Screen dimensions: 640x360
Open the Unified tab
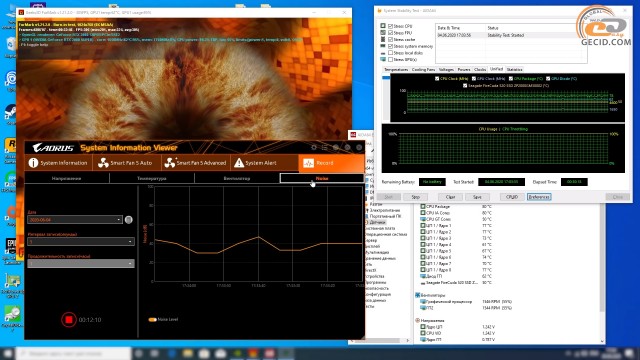coord(496,69)
